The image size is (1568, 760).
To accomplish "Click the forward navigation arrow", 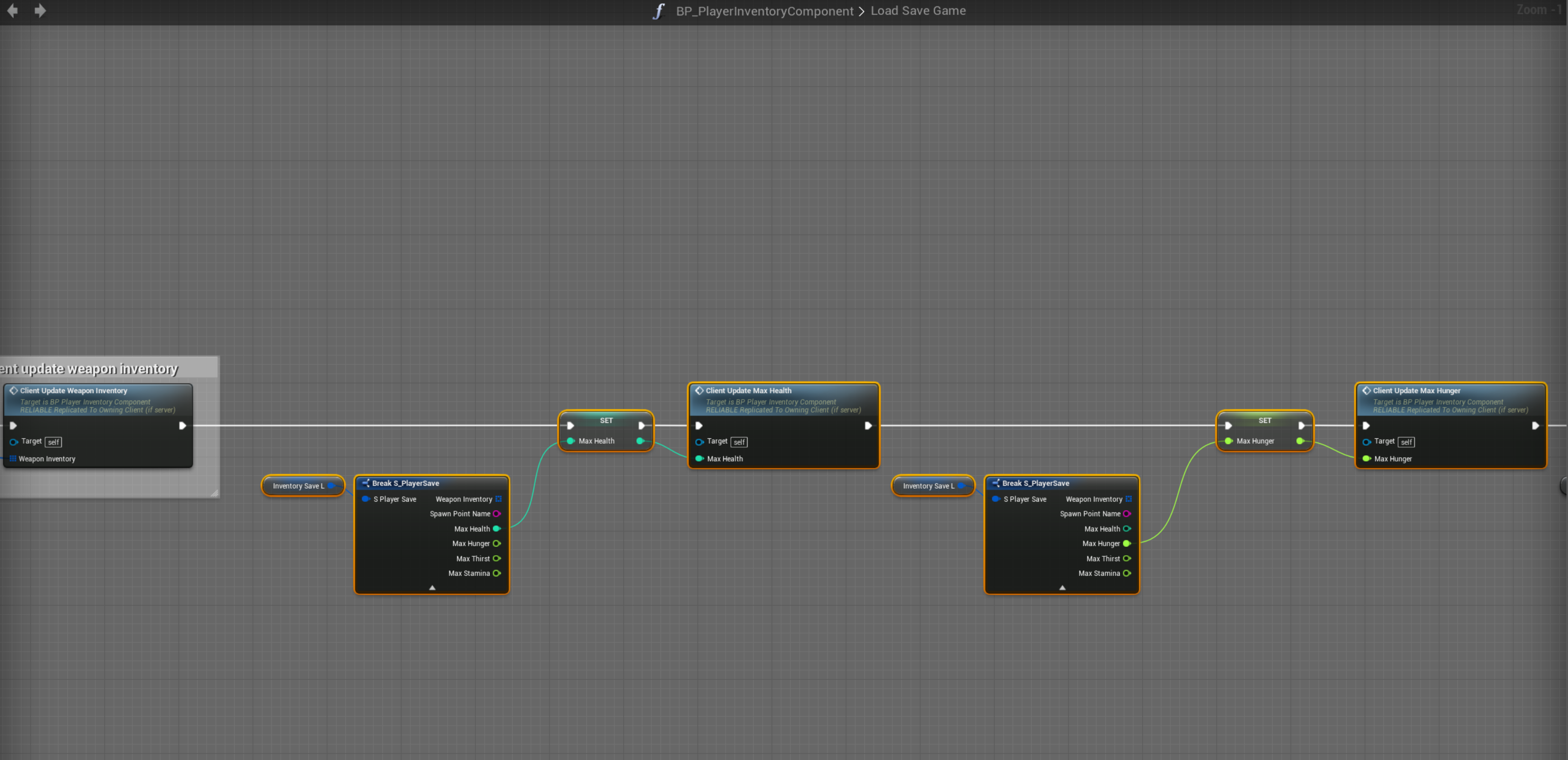I will [x=40, y=11].
